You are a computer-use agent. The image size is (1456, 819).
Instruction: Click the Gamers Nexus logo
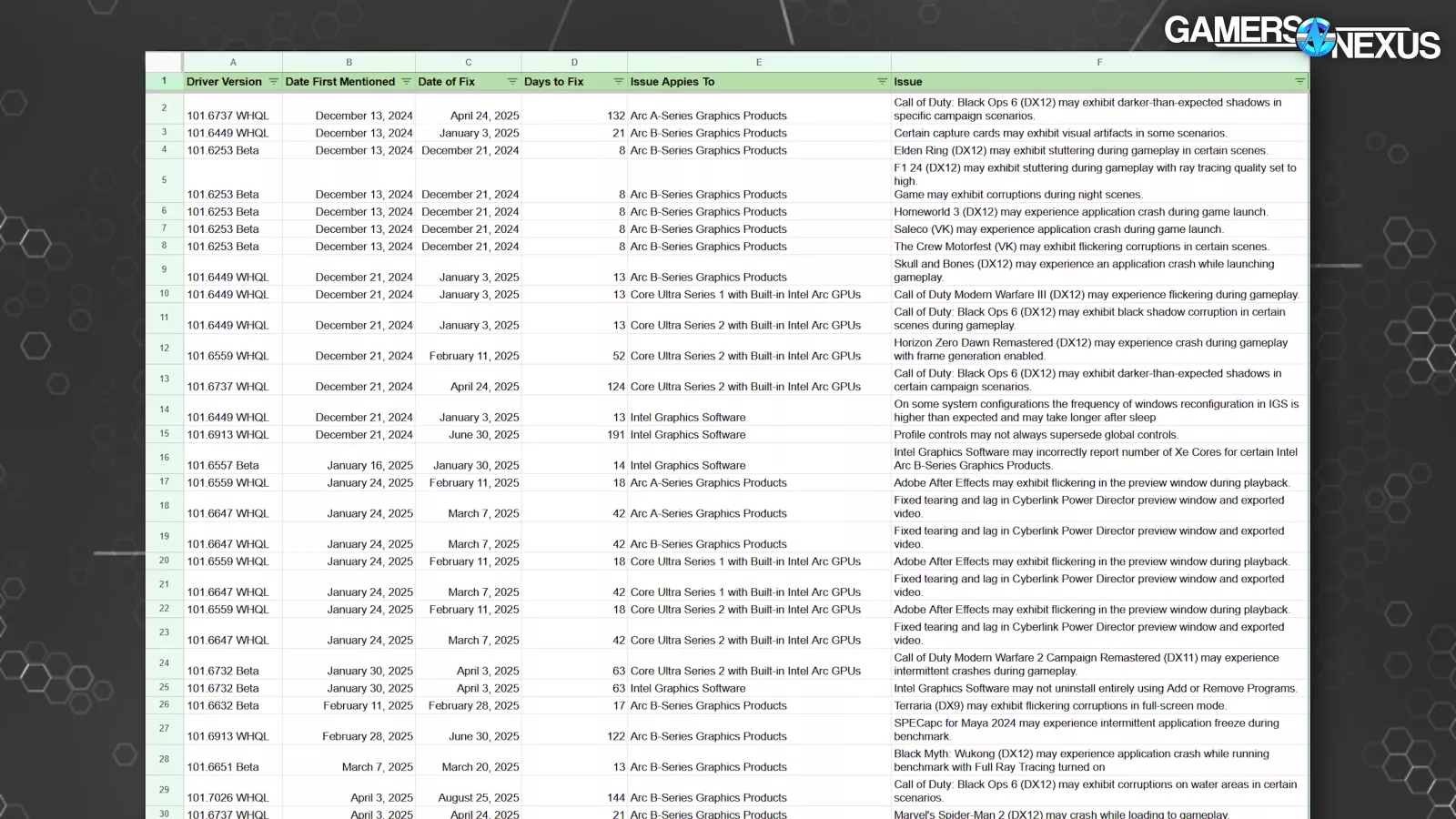click(x=1301, y=37)
